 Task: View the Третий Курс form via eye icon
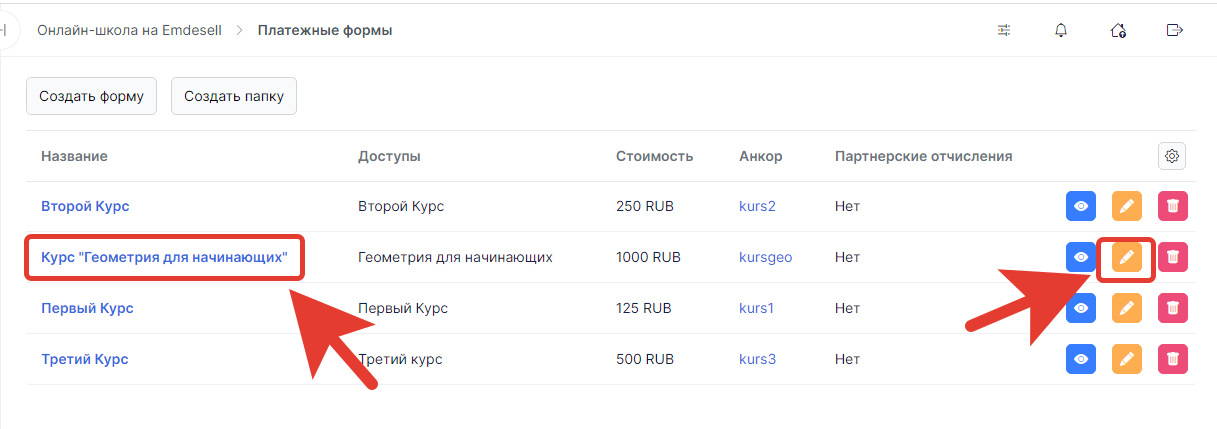coord(1081,358)
